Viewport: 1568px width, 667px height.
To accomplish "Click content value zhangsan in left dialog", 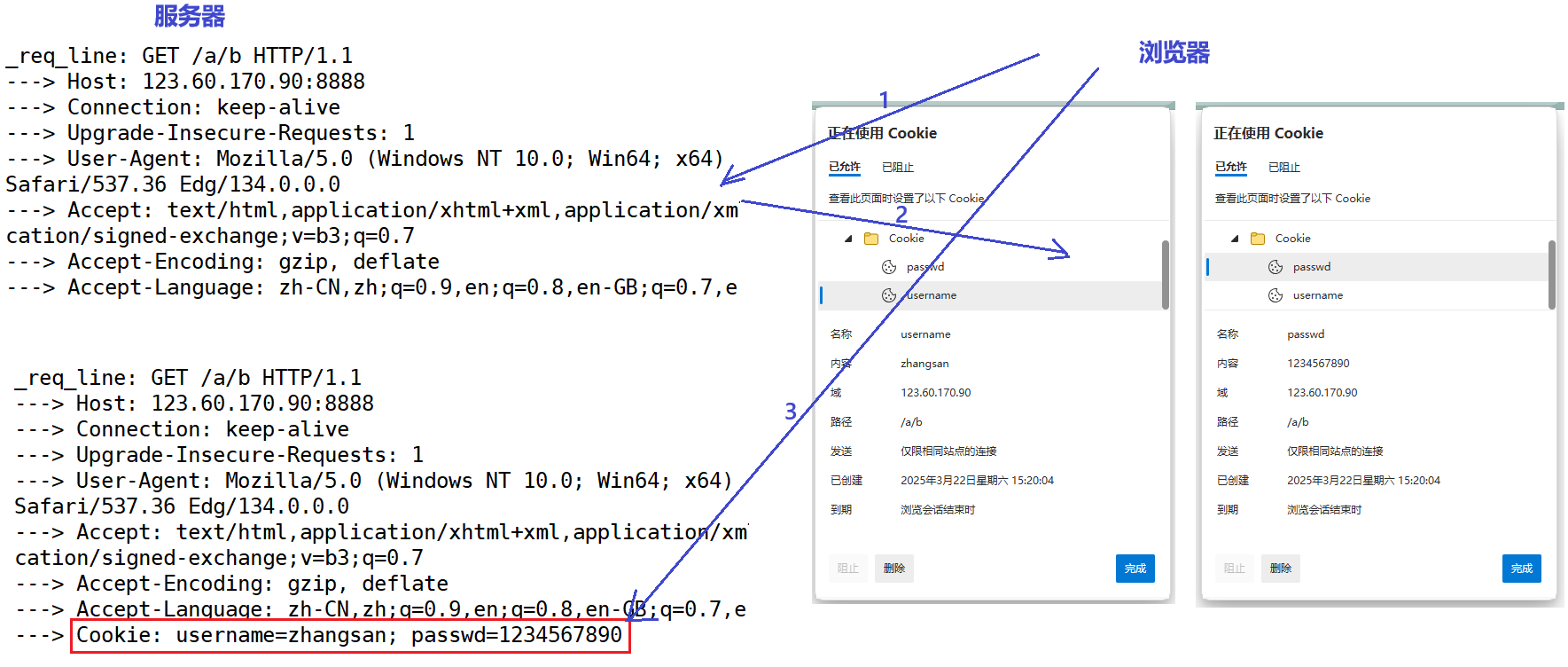I will [x=924, y=364].
